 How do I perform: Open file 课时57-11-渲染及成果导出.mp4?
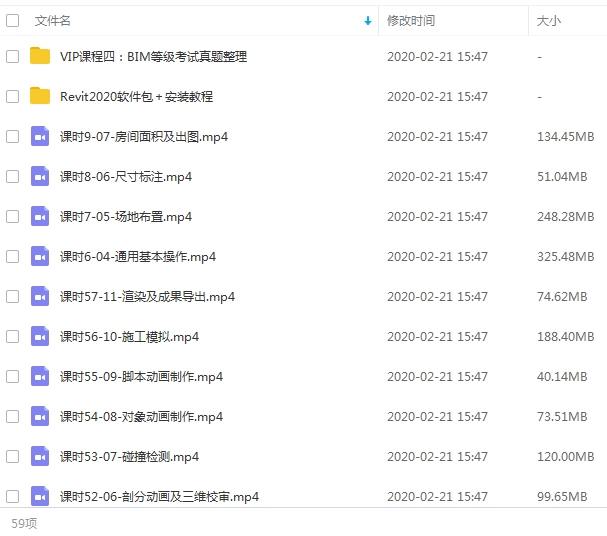pyautogui.click(x=147, y=297)
